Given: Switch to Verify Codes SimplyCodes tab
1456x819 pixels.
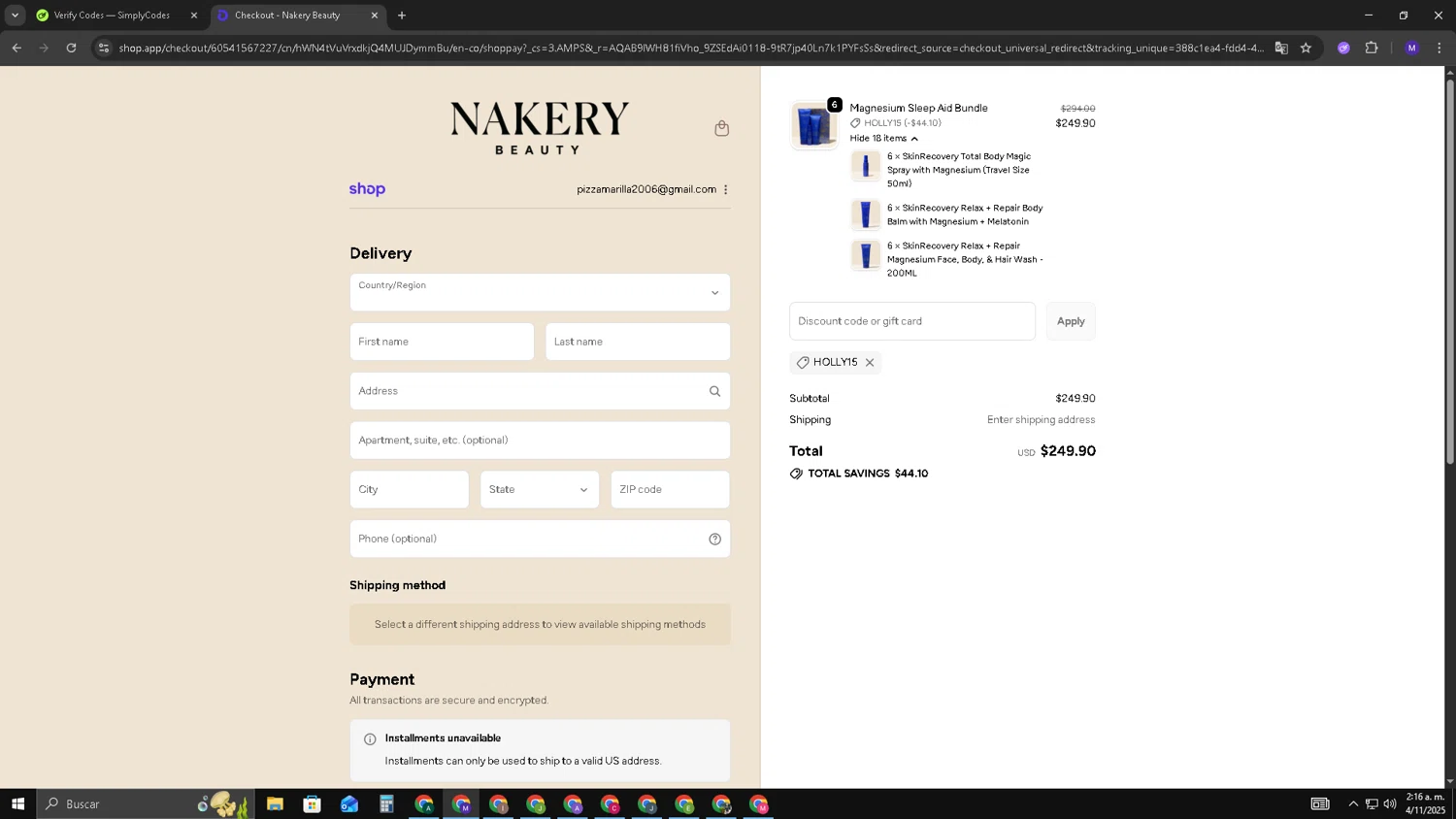Looking at the screenshot, I should [116, 16].
